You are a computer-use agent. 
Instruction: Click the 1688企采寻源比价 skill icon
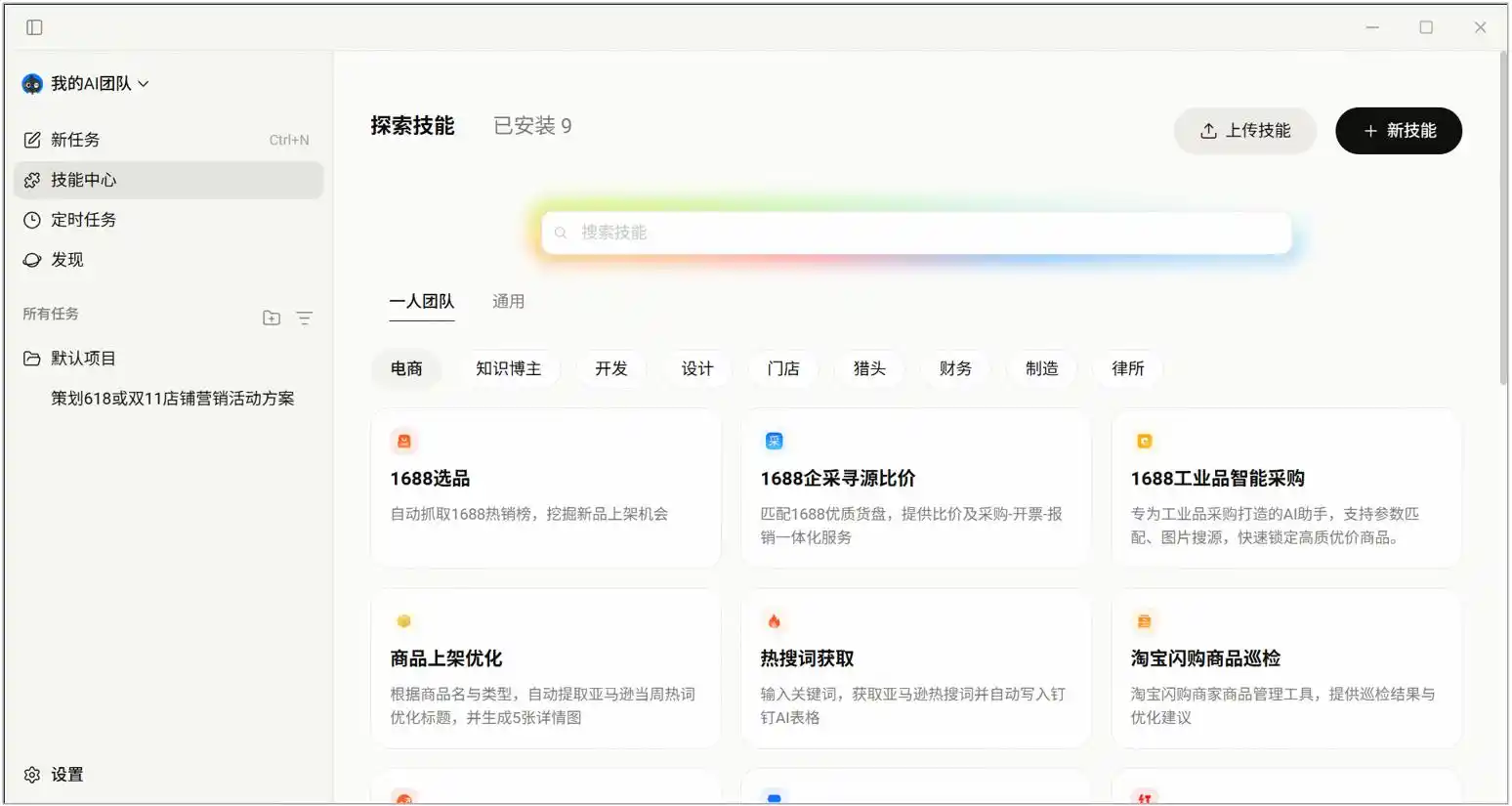pyautogui.click(x=774, y=442)
